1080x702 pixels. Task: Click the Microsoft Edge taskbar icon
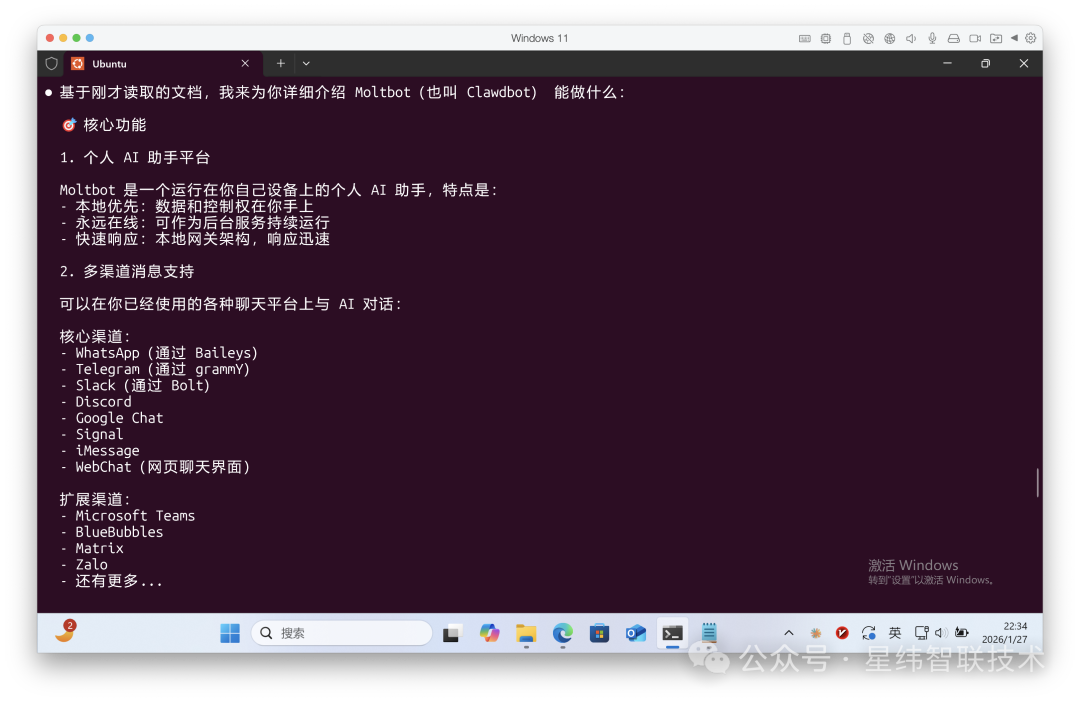click(563, 633)
